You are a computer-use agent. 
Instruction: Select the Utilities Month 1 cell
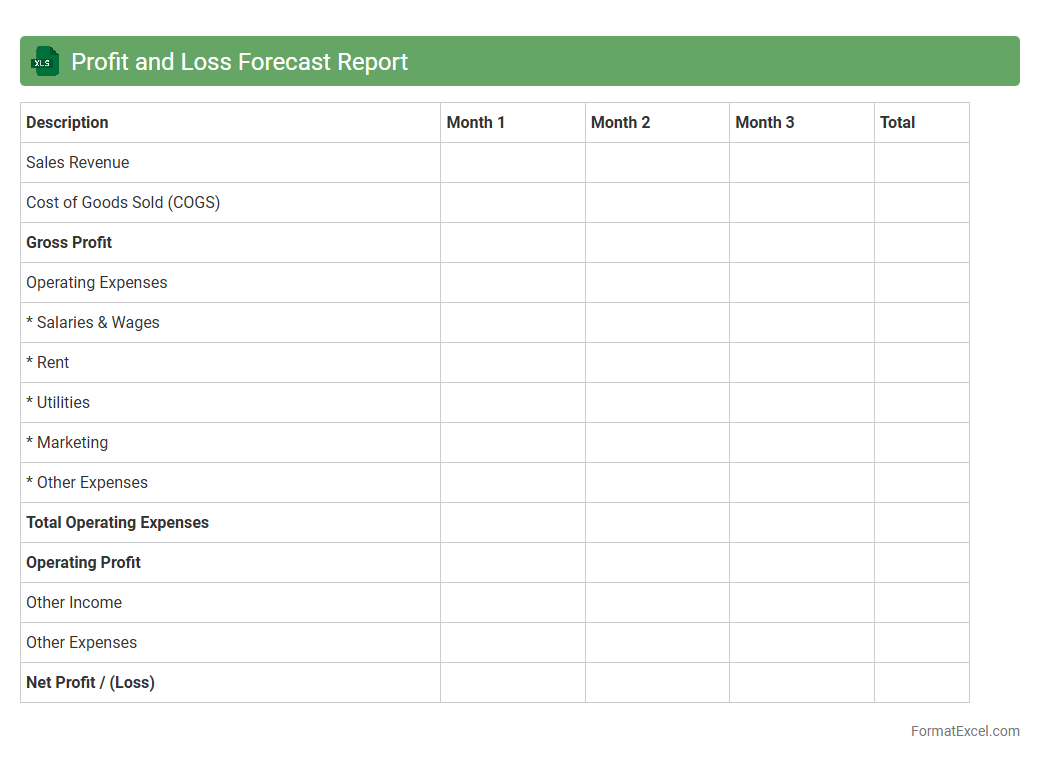pos(512,402)
